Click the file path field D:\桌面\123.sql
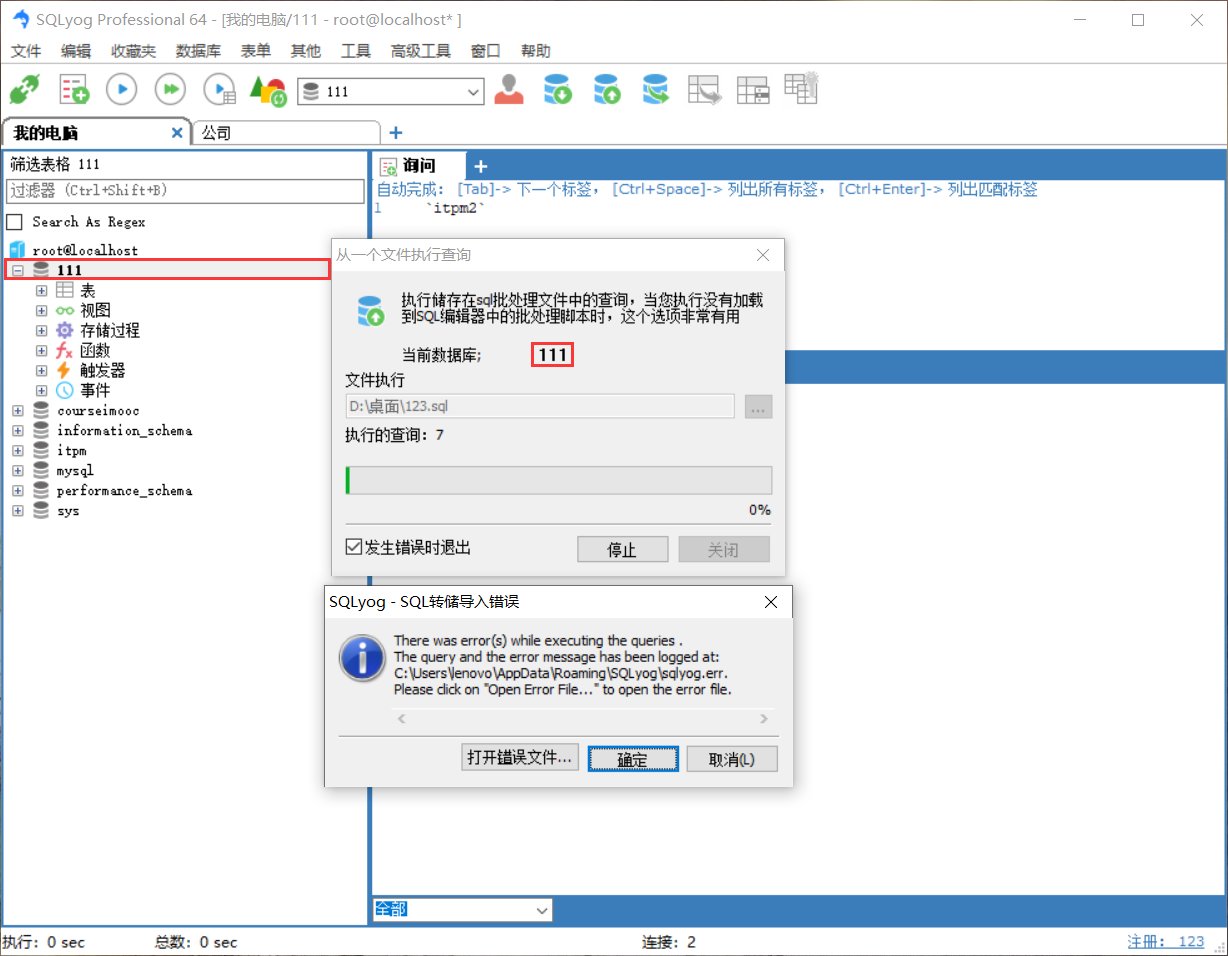1228x956 pixels. click(540, 406)
